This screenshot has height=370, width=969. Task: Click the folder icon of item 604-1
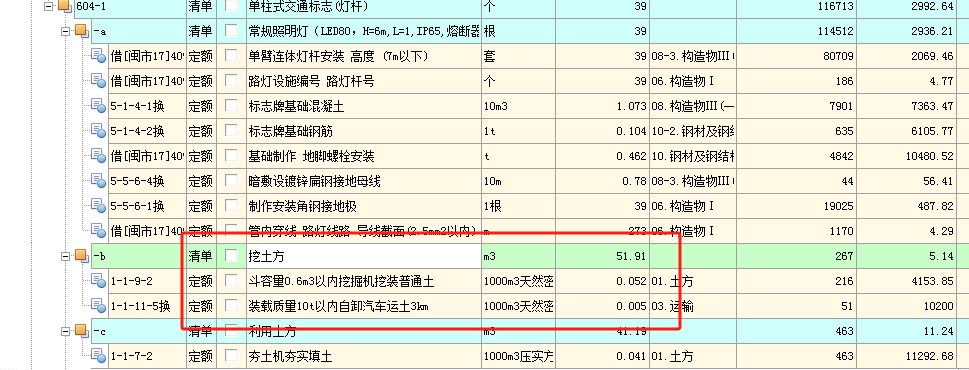(x=65, y=6)
